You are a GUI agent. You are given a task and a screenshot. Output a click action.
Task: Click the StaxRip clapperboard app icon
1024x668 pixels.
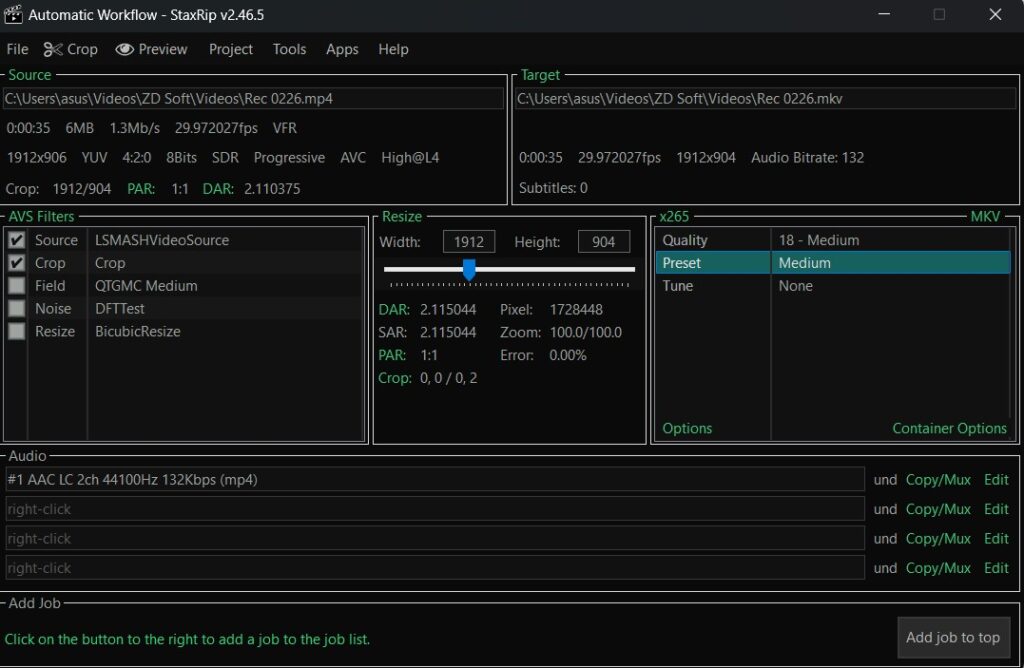pos(13,15)
